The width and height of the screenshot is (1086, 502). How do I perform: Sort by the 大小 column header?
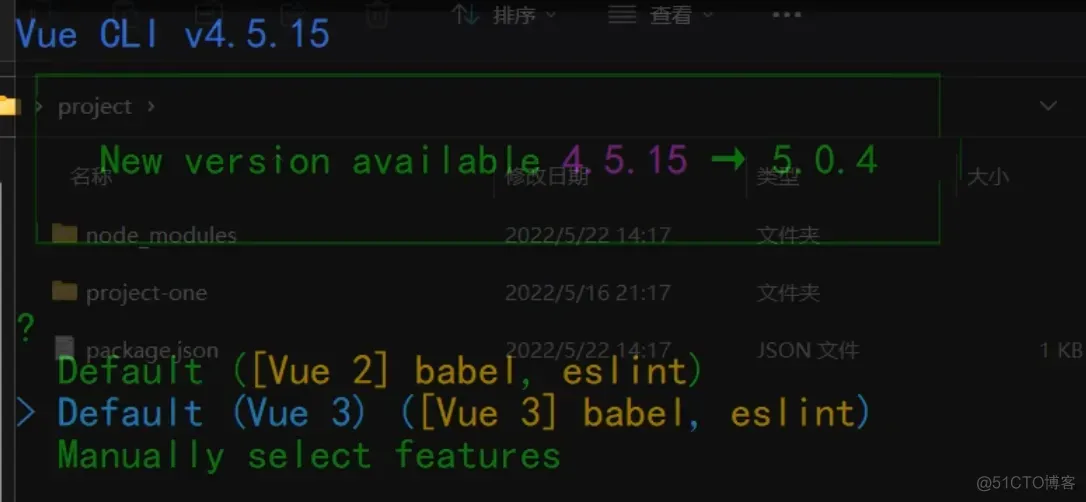click(x=988, y=178)
